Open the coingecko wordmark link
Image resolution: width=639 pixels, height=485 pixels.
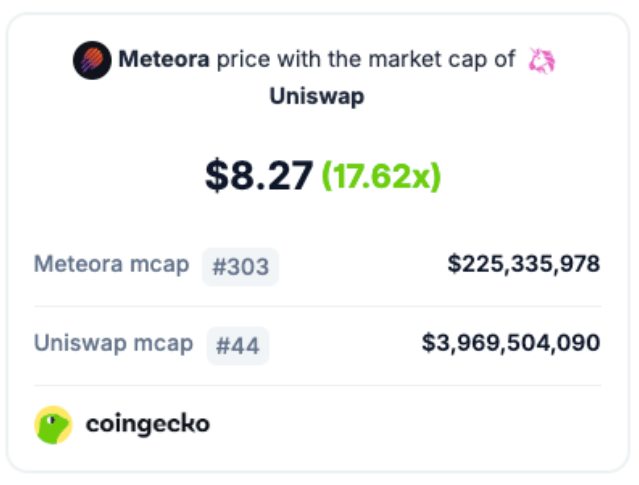148,424
